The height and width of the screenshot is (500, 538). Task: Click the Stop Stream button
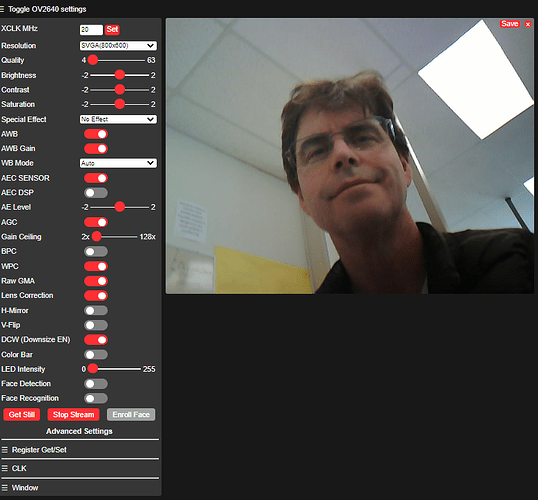73,415
